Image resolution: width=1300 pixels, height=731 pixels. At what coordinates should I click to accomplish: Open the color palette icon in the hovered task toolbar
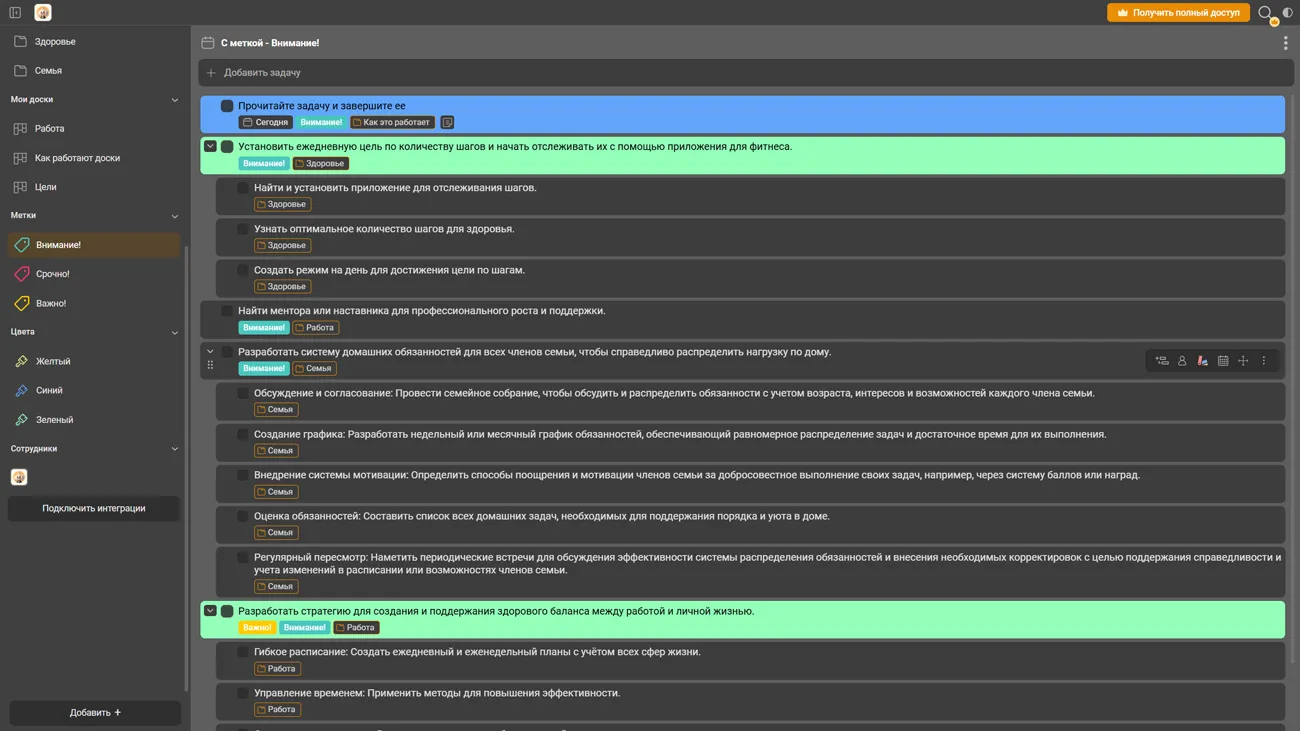pos(1202,361)
